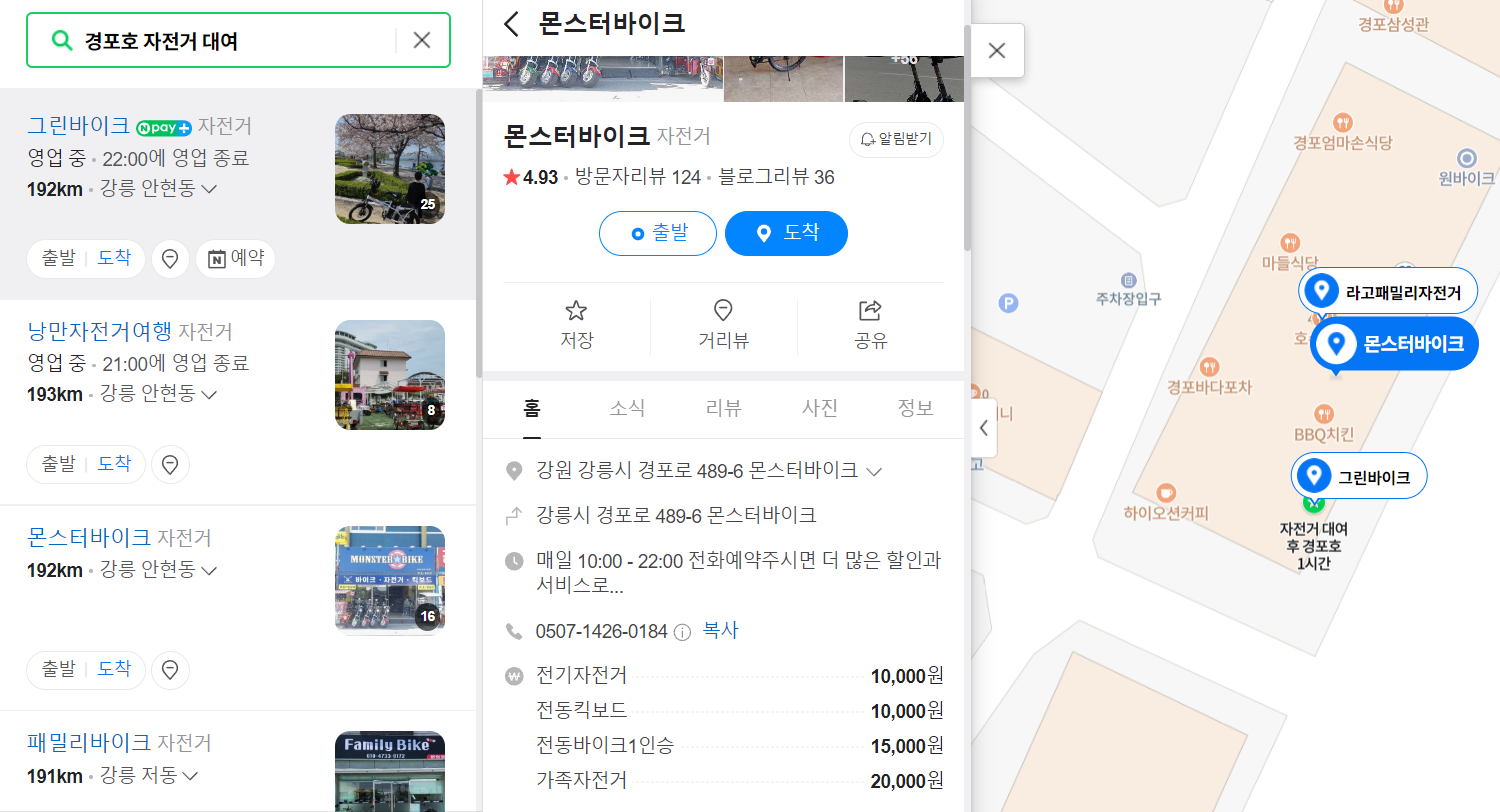Close the detail panel with the X button
The height and width of the screenshot is (812, 1500).
coord(997,51)
